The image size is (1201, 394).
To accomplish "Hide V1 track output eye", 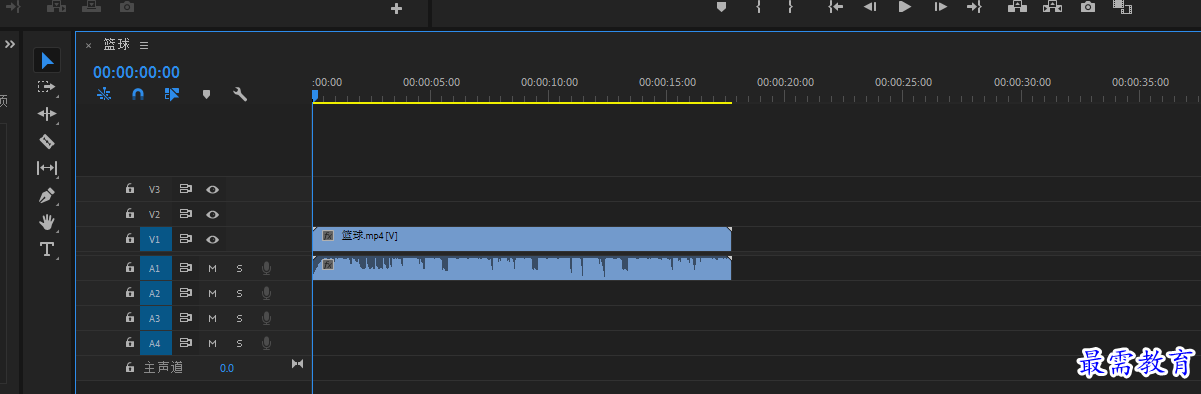I will [212, 239].
